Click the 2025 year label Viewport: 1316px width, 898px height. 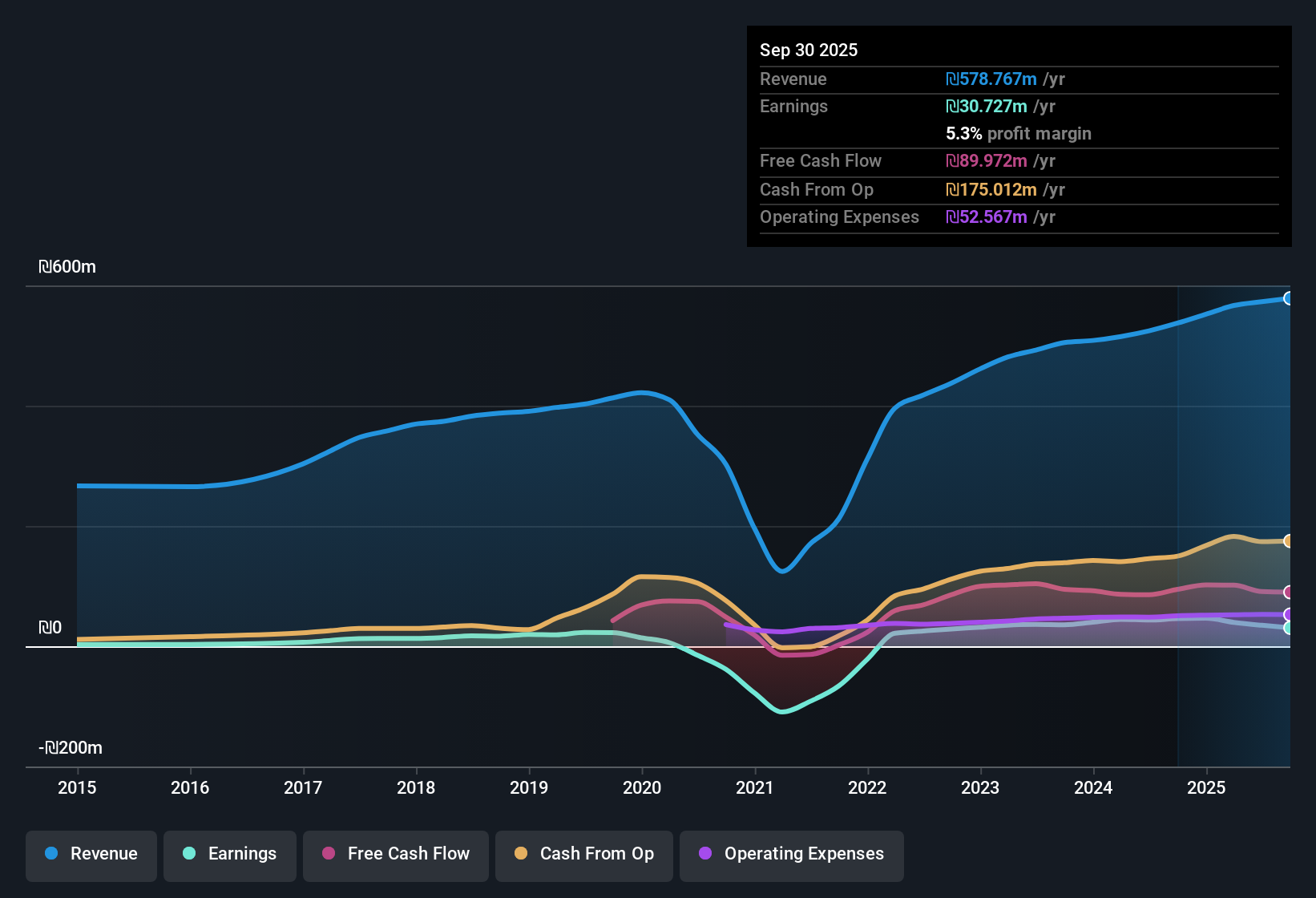click(x=1207, y=788)
